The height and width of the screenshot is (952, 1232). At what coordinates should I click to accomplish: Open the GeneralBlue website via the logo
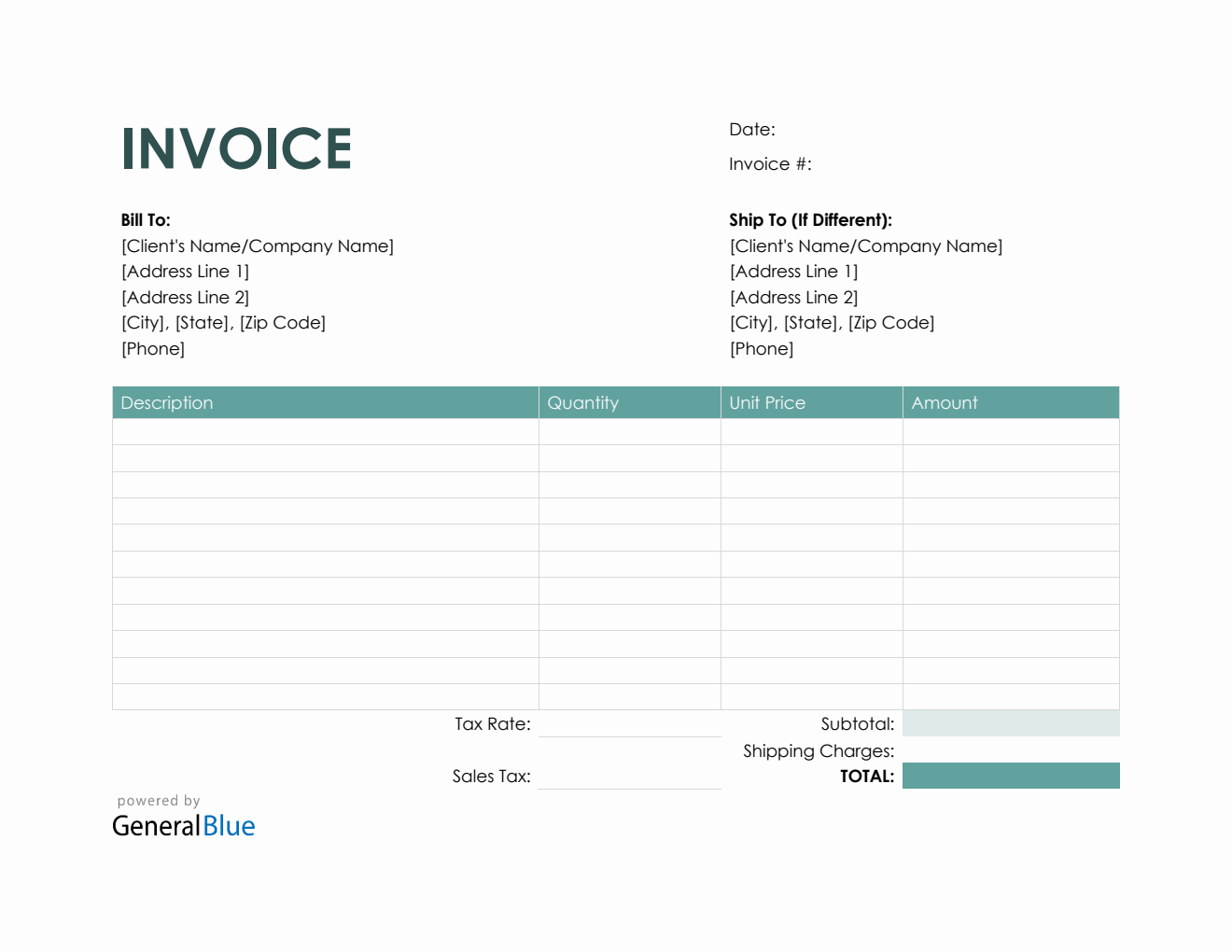(183, 825)
